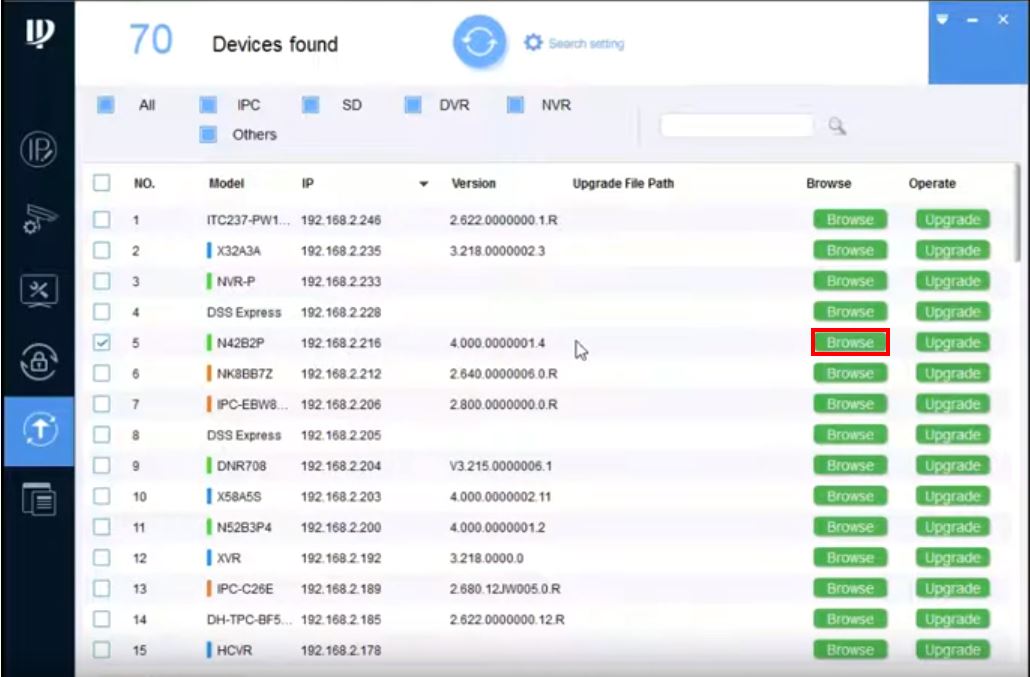1030x677 pixels.
Task: Click into the device search field
Action: tap(737, 125)
